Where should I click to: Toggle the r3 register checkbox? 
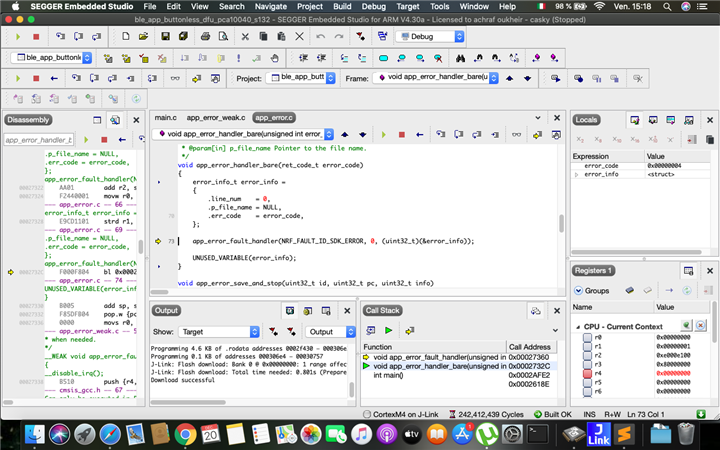click(587, 365)
